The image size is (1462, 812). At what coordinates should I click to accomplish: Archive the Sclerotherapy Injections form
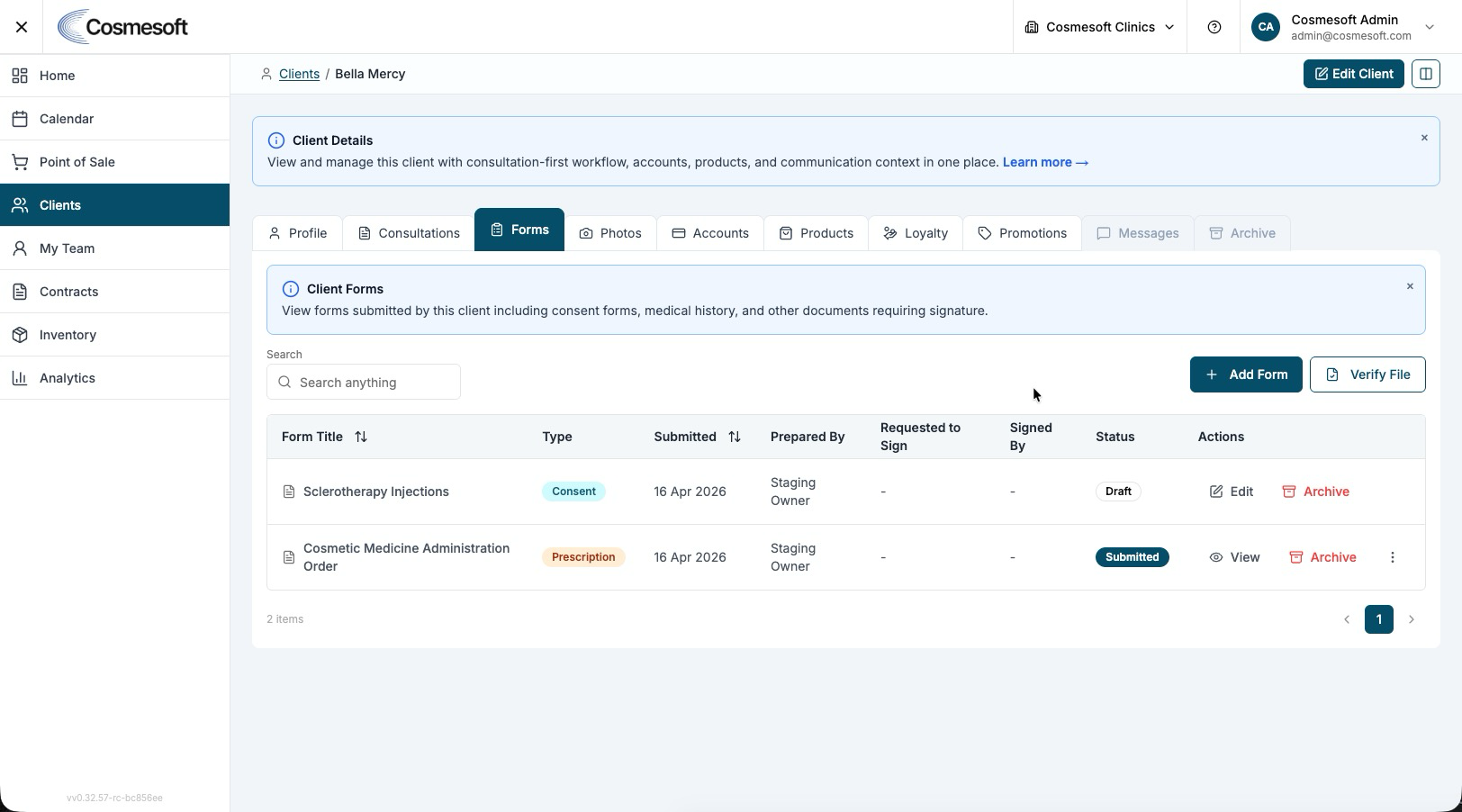coord(1315,492)
